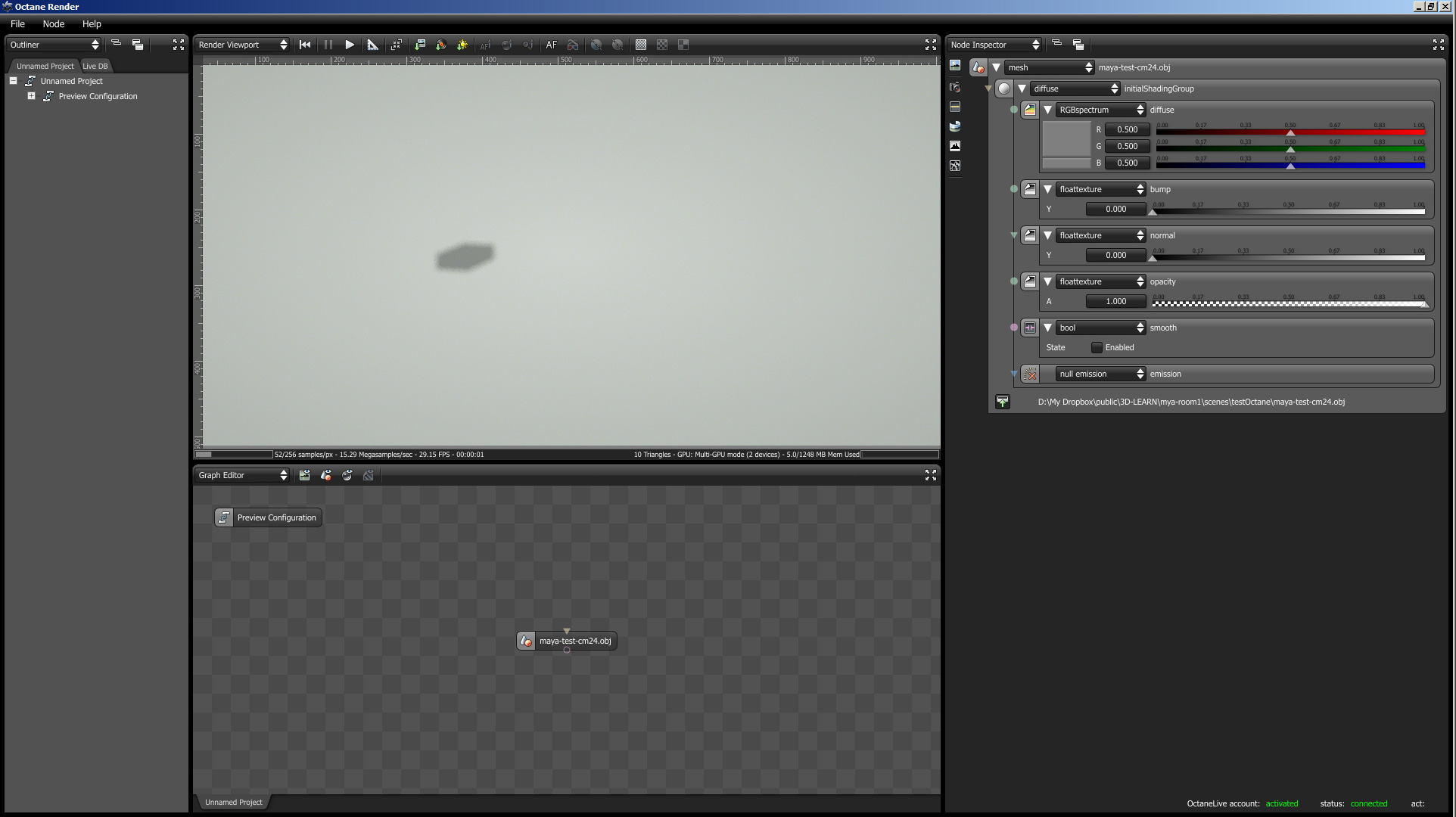Click the sun environment import icon
This screenshot has height=817, width=1456.
[462, 45]
